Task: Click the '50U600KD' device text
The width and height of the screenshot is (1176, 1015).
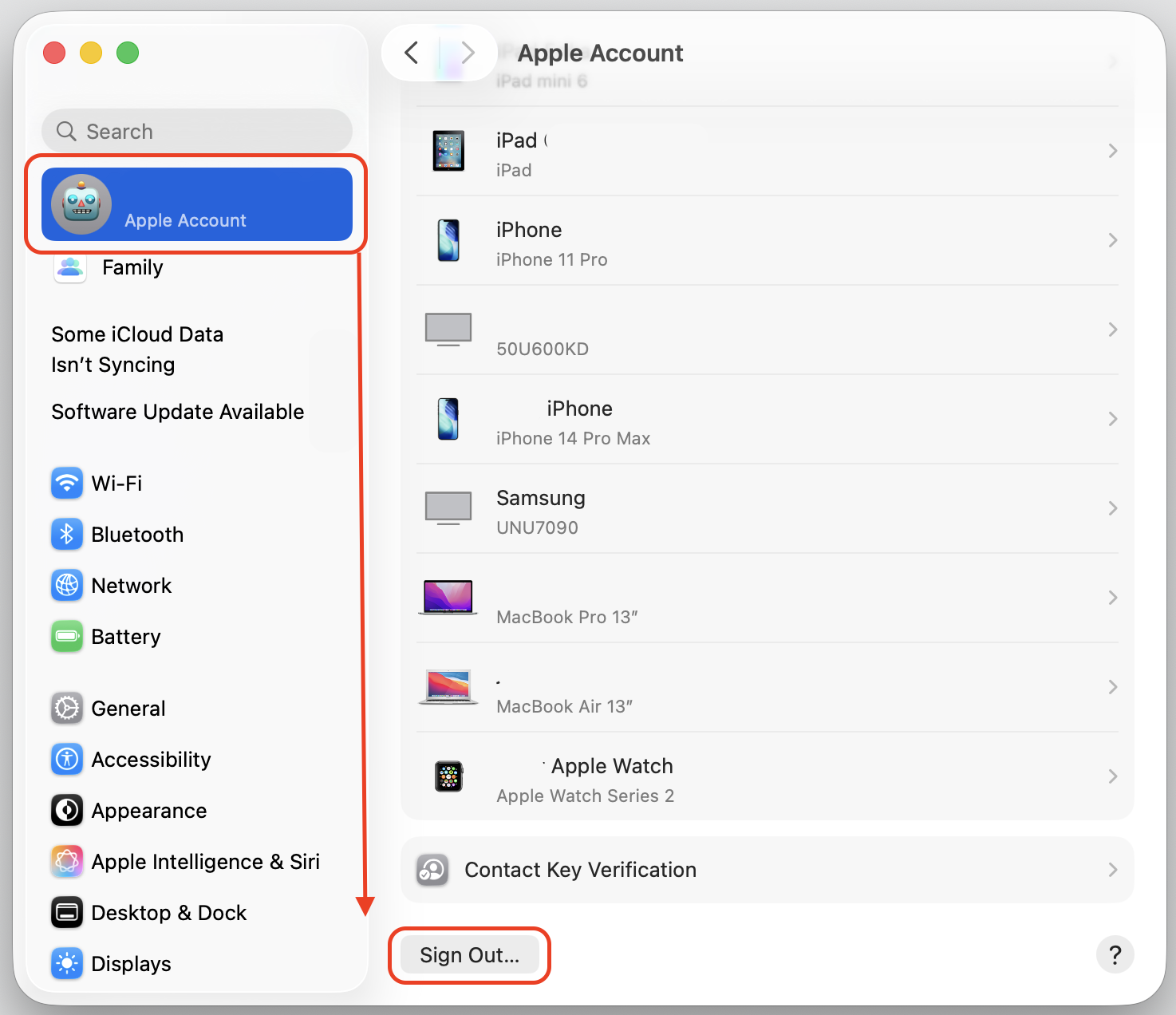Action: 543,349
